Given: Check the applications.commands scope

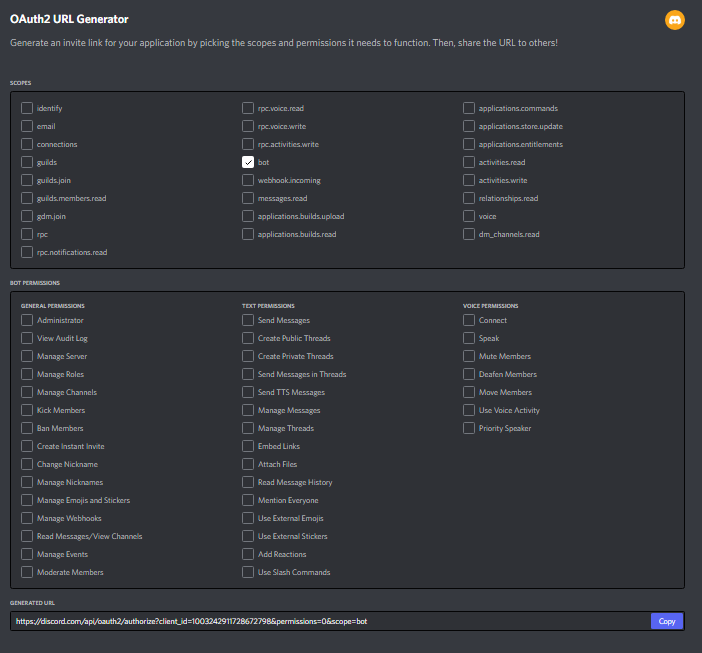Looking at the screenshot, I should [469, 108].
